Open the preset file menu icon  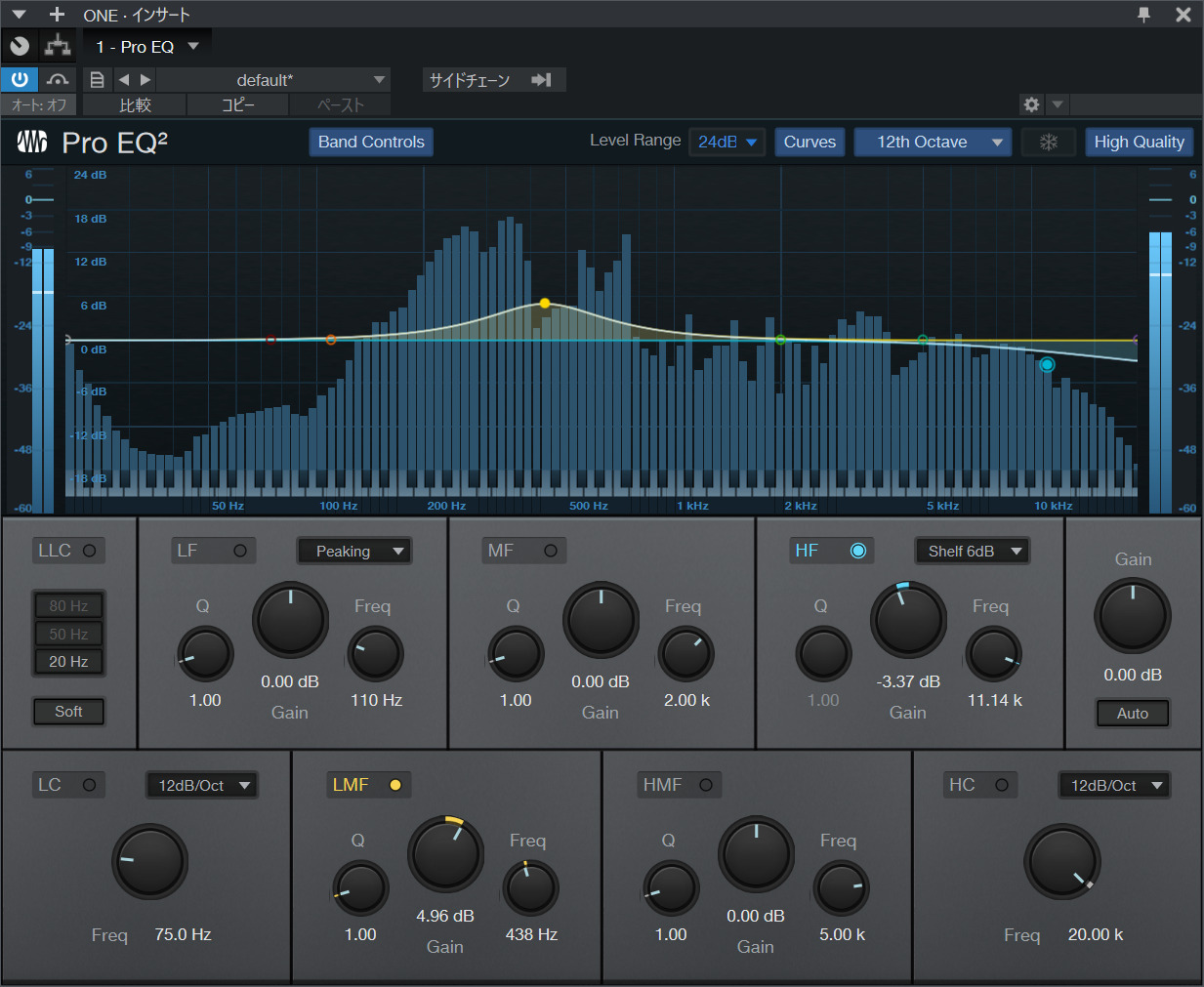pos(97,80)
